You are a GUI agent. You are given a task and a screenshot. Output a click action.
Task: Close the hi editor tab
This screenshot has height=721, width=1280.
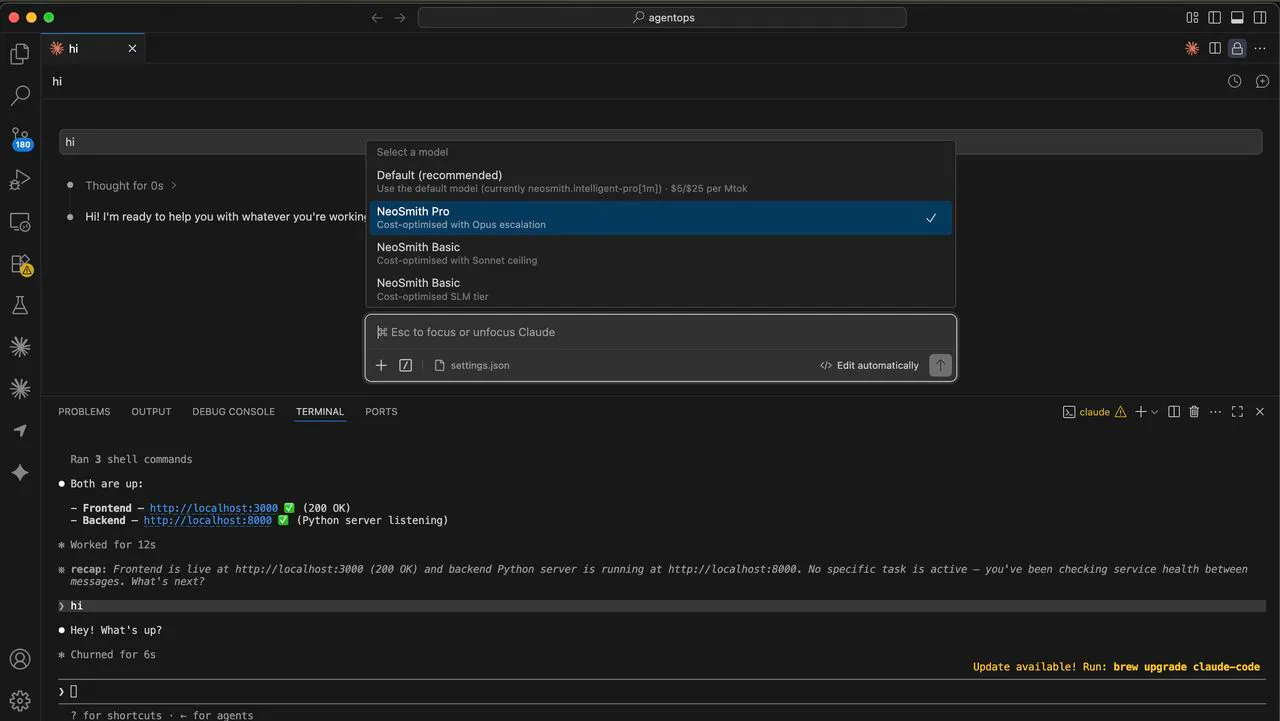pos(132,48)
